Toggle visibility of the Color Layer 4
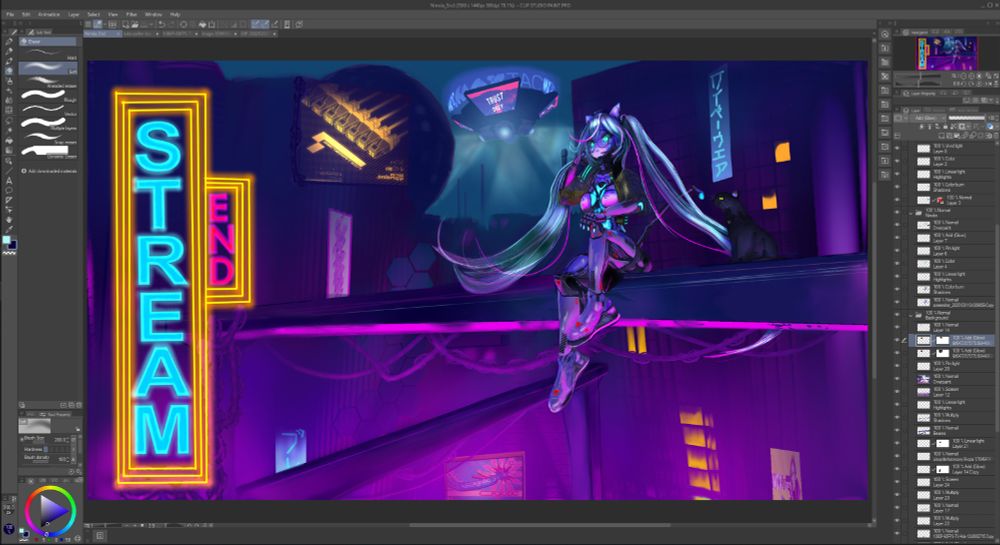Screen dimensions: 1000x545 point(897,263)
